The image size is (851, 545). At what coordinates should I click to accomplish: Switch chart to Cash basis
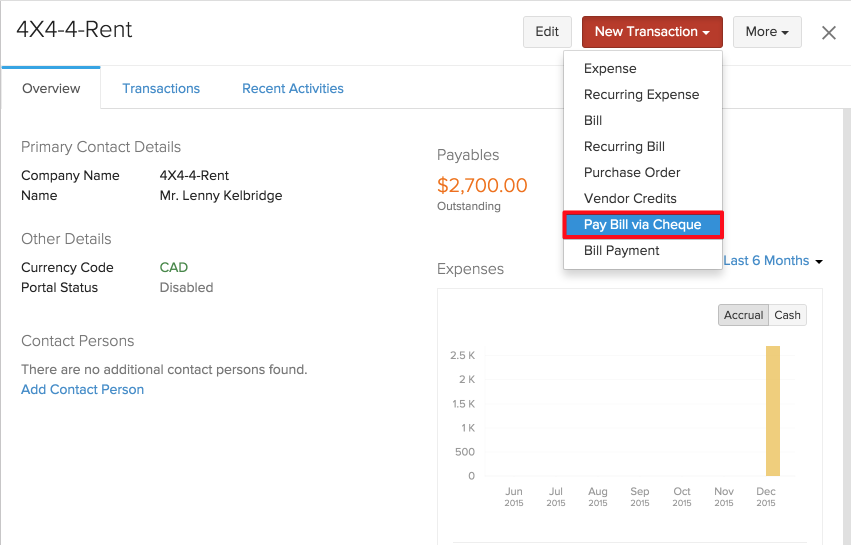pos(787,315)
